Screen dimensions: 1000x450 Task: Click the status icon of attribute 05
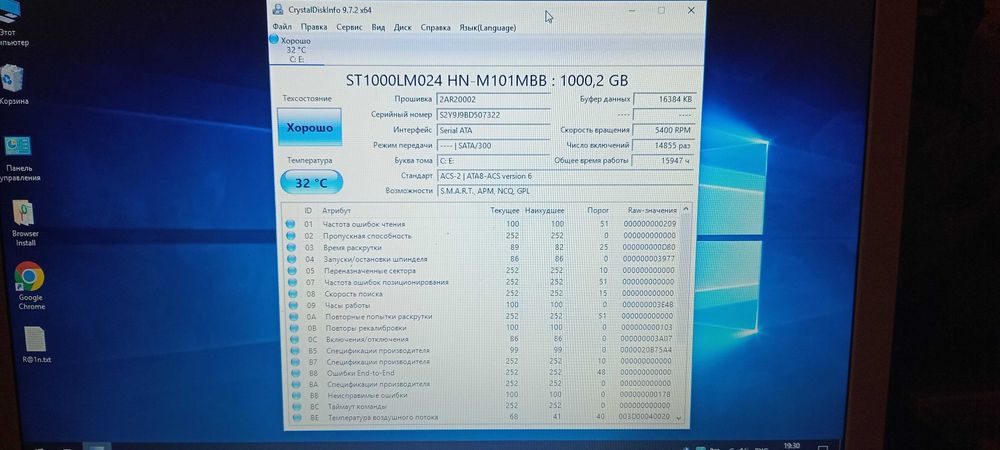(x=292, y=271)
